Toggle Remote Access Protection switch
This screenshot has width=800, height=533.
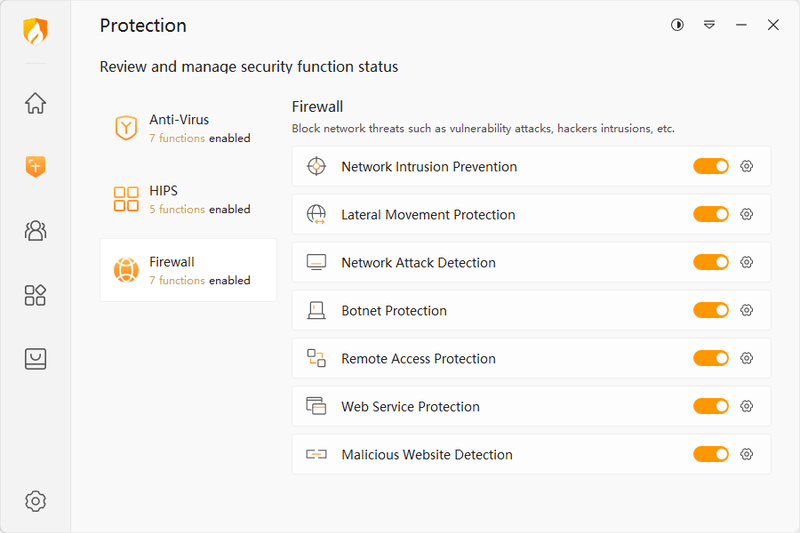pyautogui.click(x=711, y=358)
